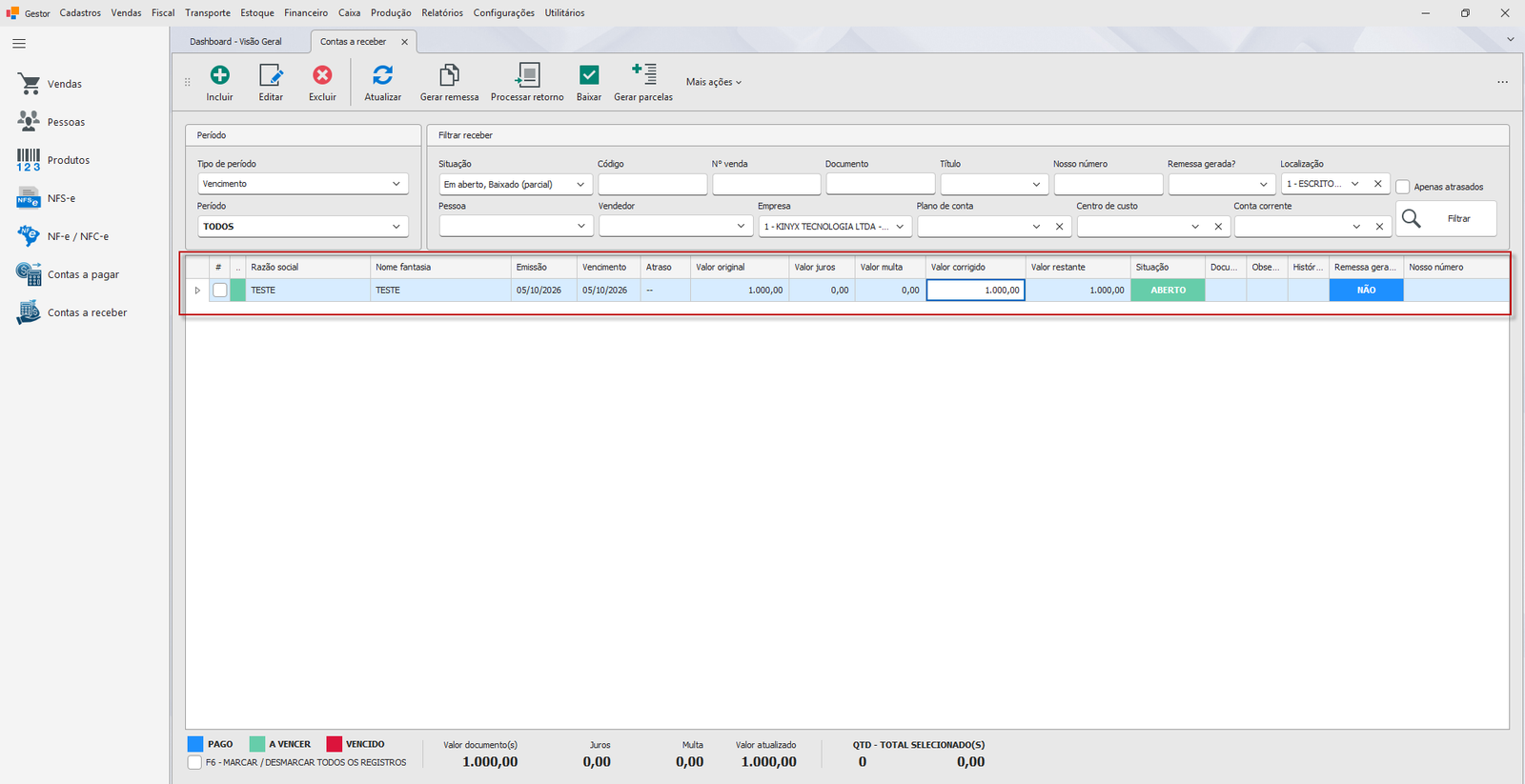Click the blue PAGO legend swatch
Image resolution: width=1525 pixels, height=784 pixels.
coord(195,744)
